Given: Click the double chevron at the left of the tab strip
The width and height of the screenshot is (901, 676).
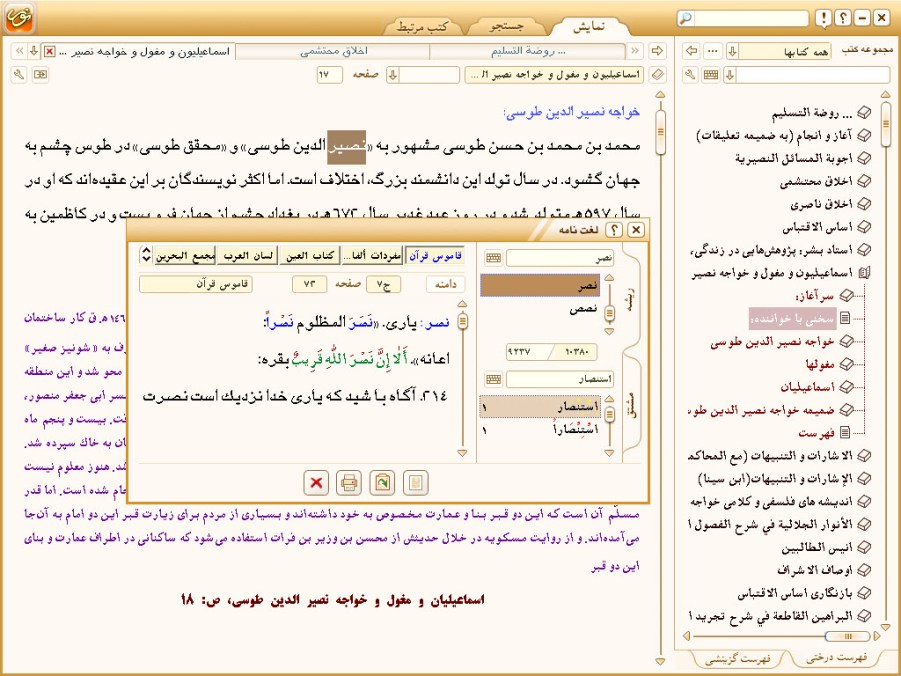Looking at the screenshot, I should pyautogui.click(x=19, y=51).
